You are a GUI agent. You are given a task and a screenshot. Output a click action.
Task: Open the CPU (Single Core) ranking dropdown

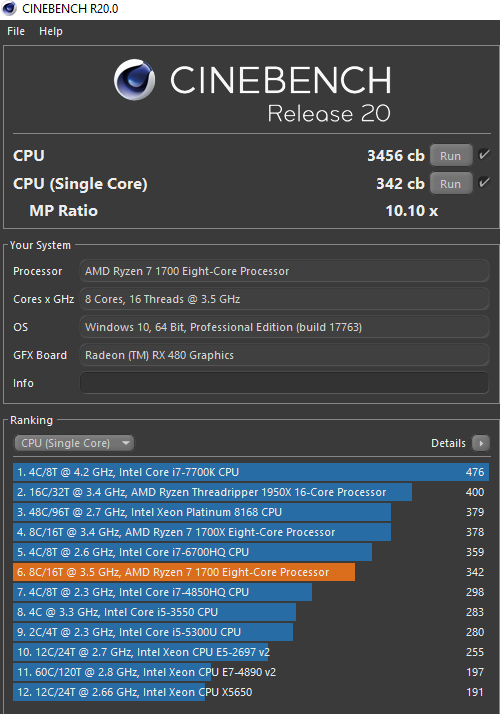tap(74, 443)
